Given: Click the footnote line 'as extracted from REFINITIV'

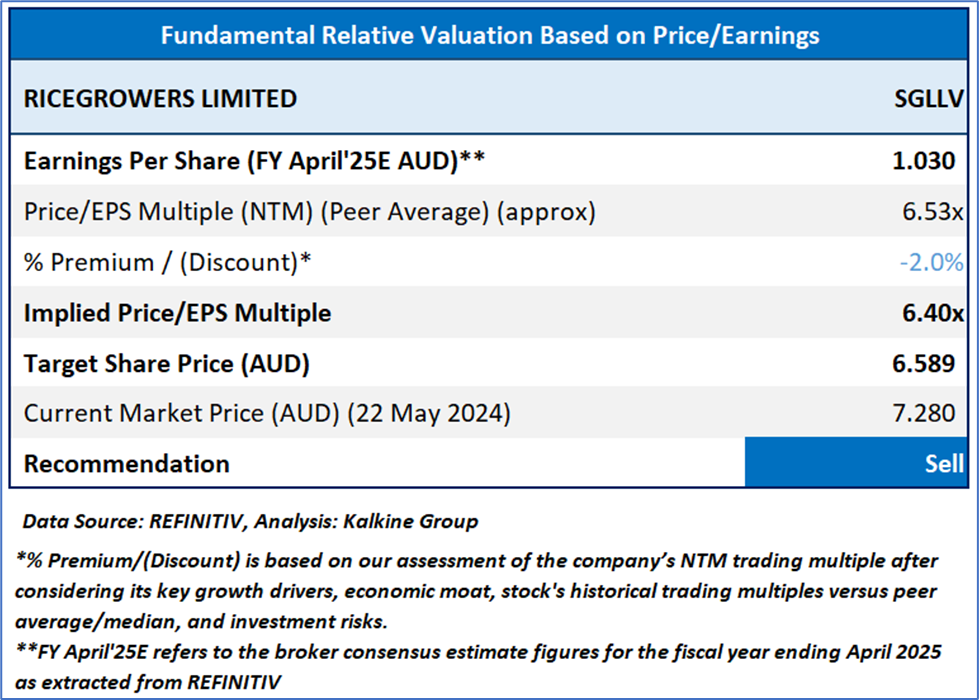Looking at the screenshot, I should 148,683.
